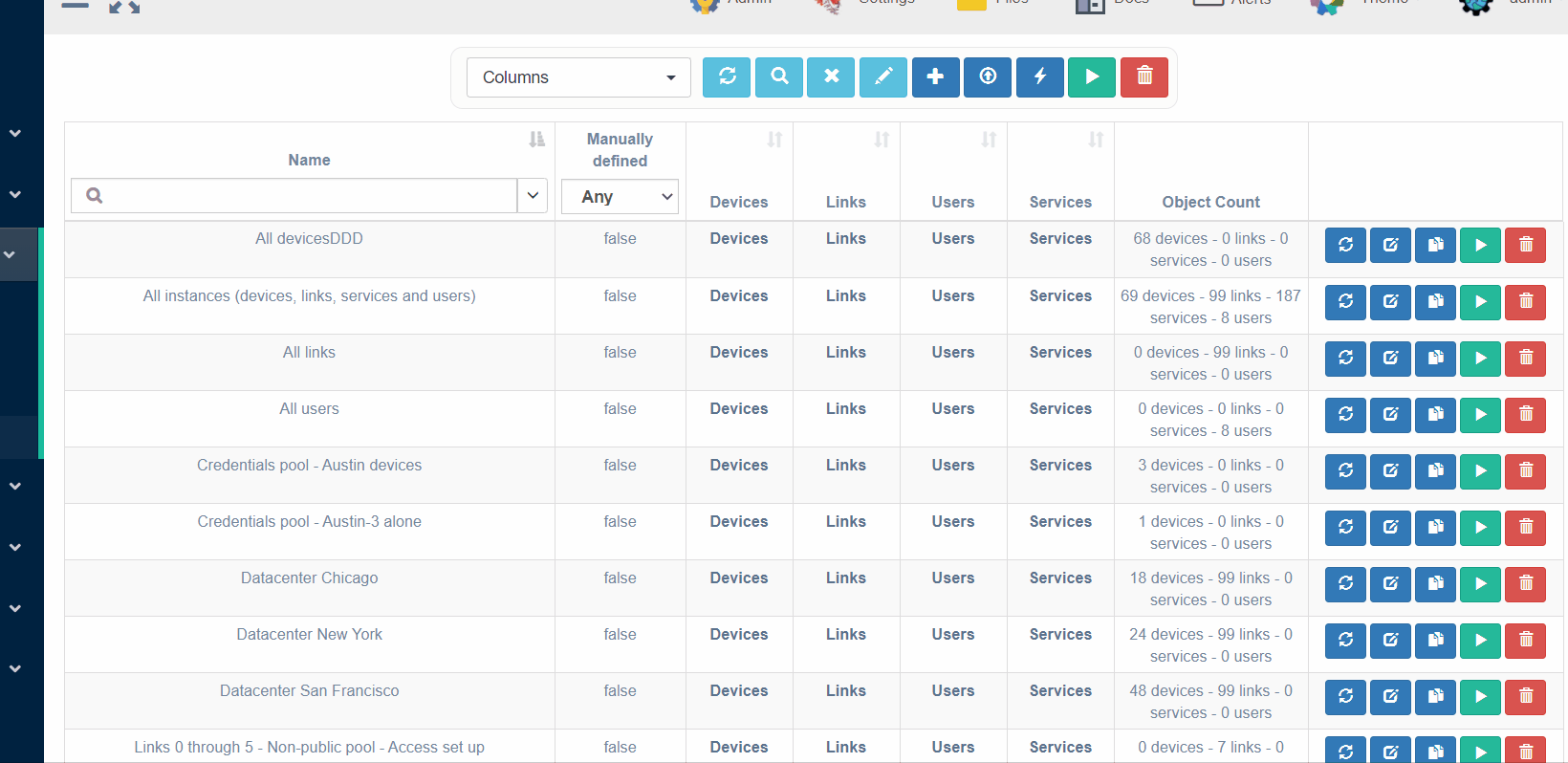This screenshot has height=763, width=1568.
Task: Expand the topmost sidebar chevron section
Action: click(15, 134)
